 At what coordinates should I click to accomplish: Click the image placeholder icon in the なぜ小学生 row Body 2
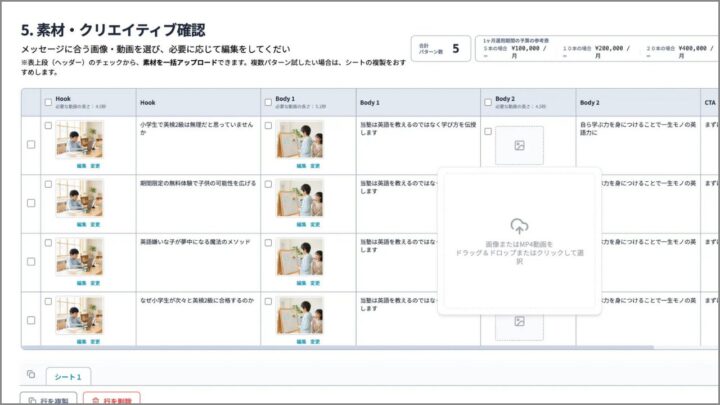click(x=519, y=321)
